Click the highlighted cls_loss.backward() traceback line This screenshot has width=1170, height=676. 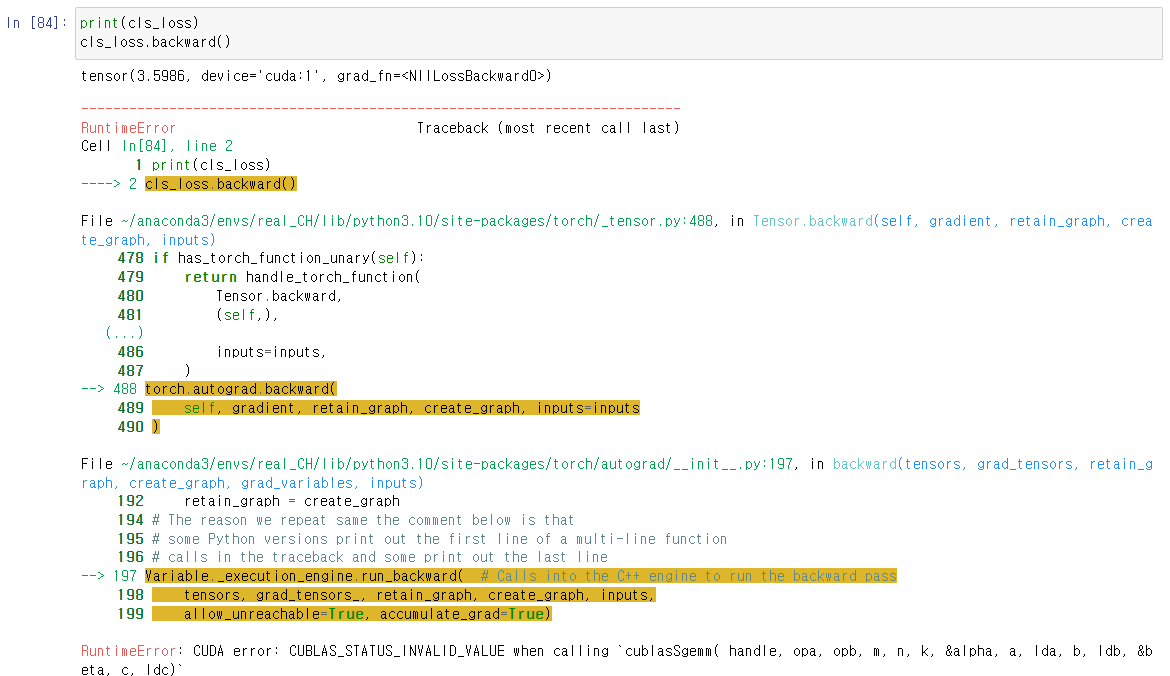pyautogui.click(x=221, y=184)
